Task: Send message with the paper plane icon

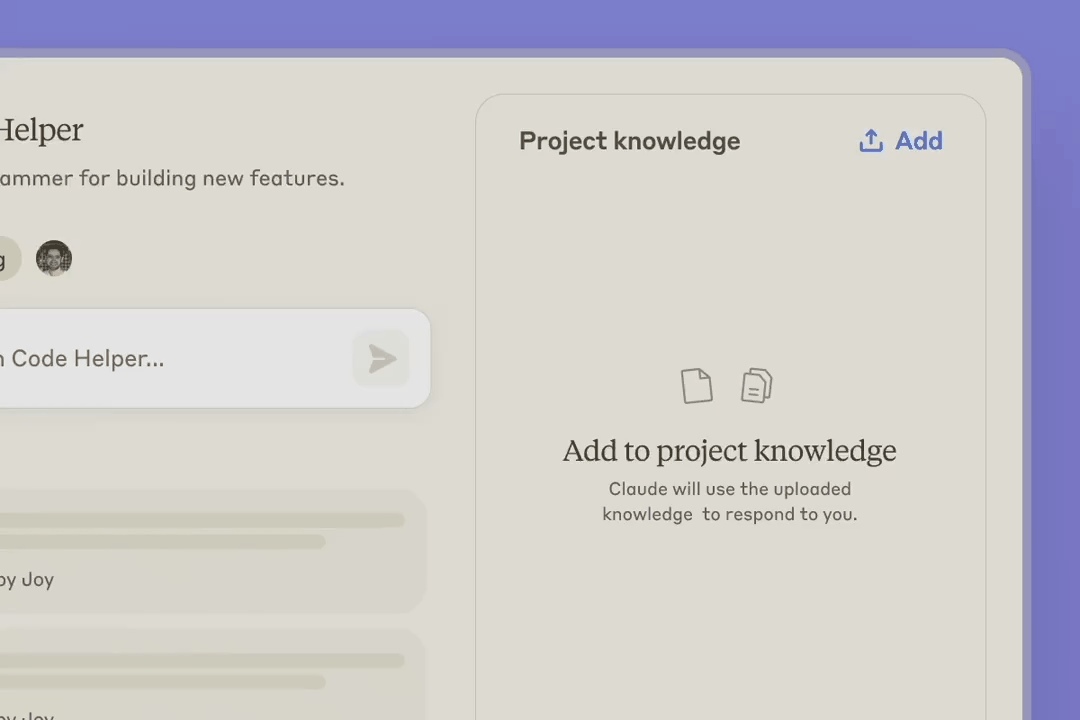Action: tap(382, 358)
